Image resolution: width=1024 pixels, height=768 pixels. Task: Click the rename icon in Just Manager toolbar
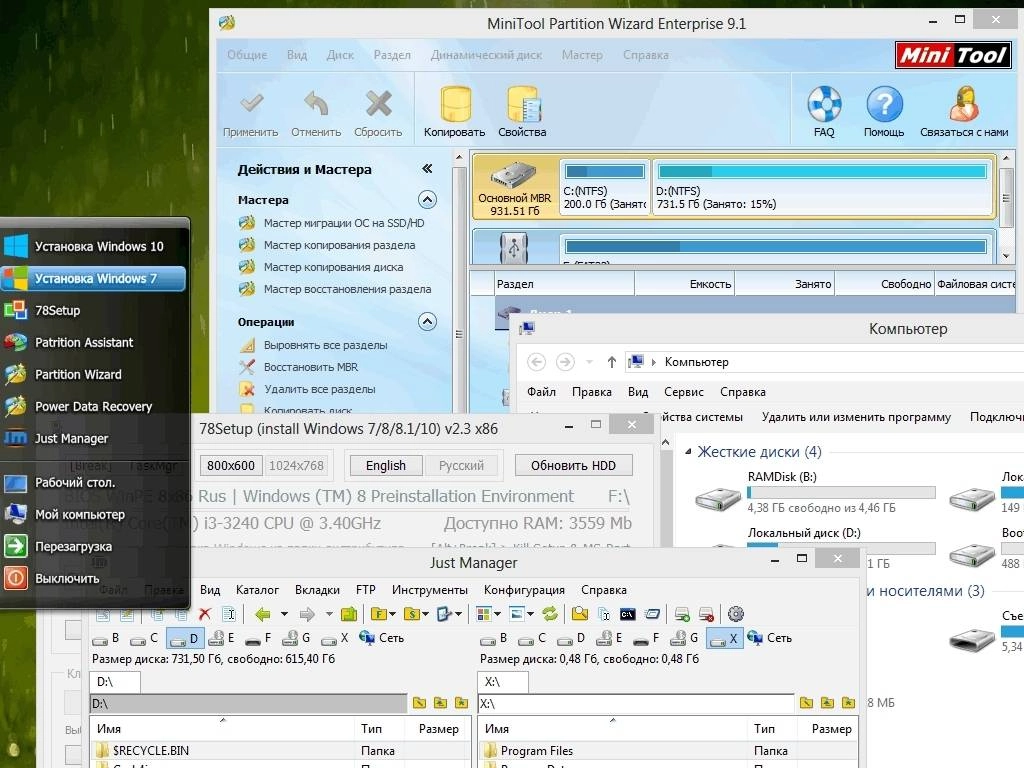pos(229,614)
